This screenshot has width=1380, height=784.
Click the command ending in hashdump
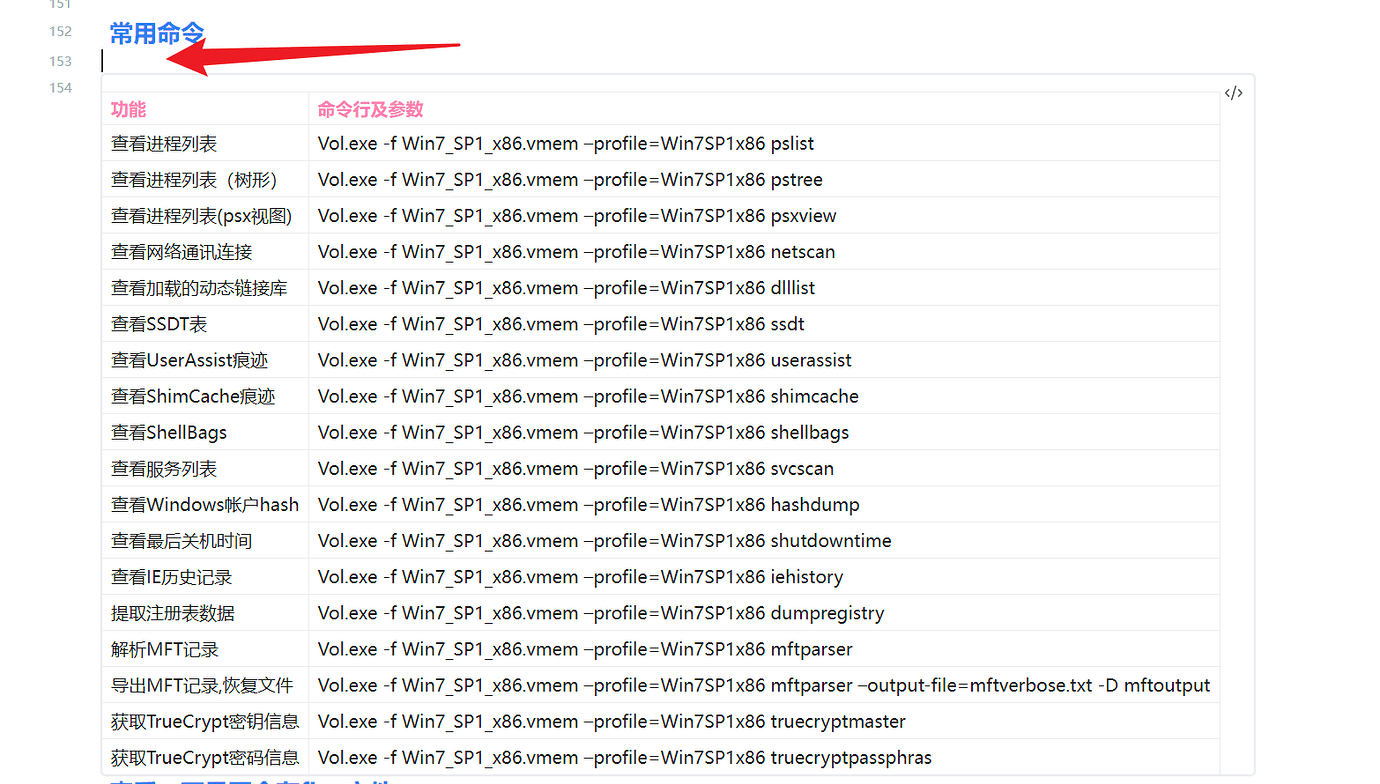click(x=589, y=504)
